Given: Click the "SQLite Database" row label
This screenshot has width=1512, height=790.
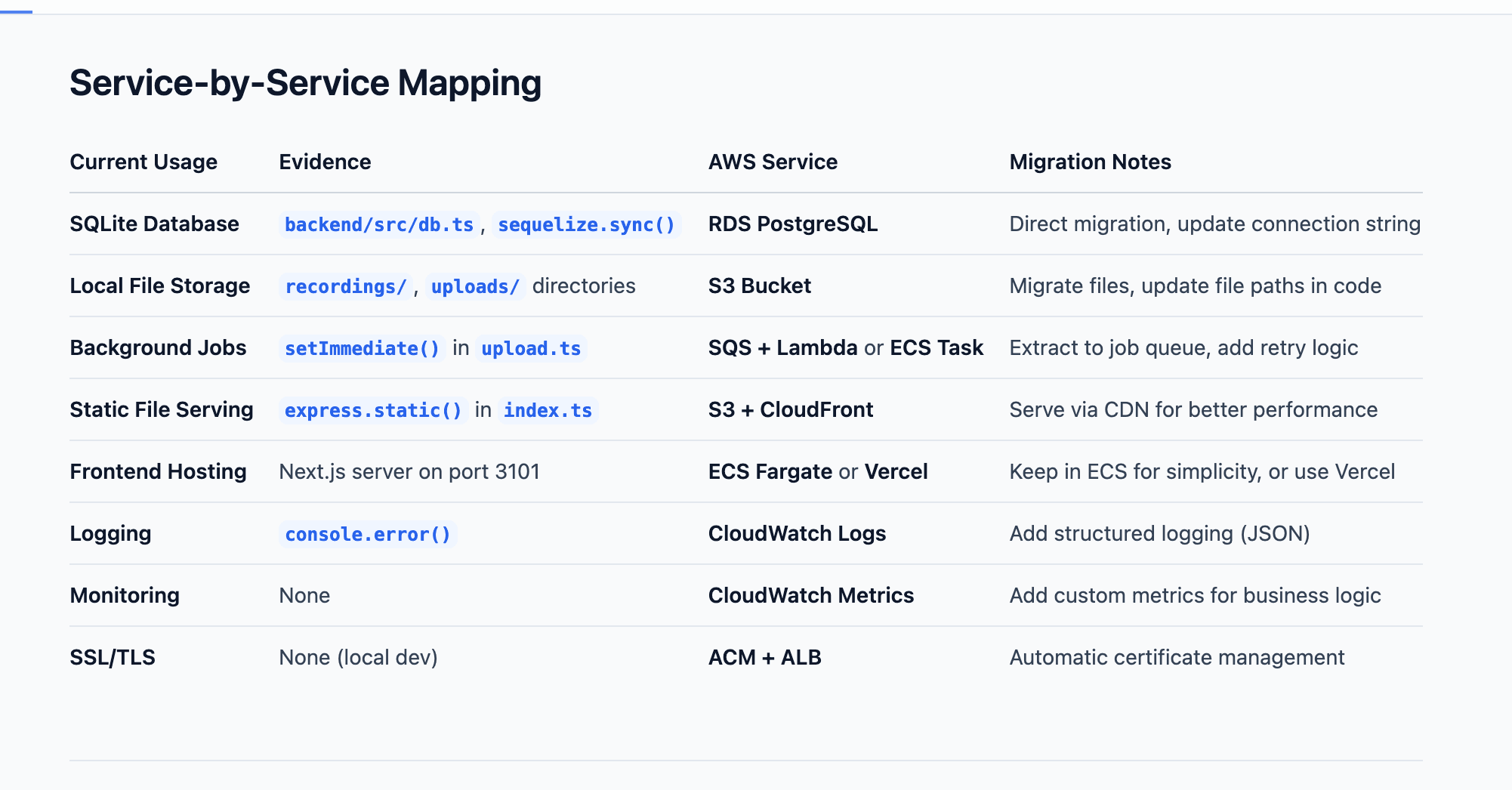Looking at the screenshot, I should (154, 224).
